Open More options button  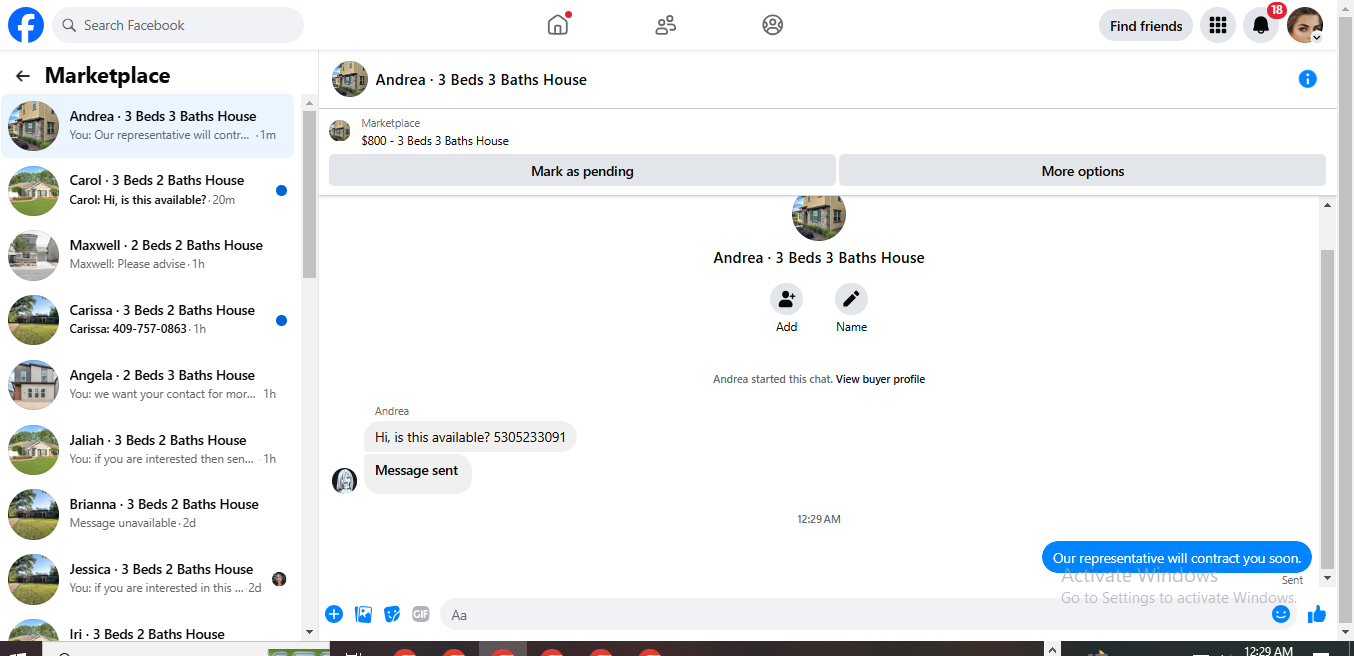coord(1082,171)
